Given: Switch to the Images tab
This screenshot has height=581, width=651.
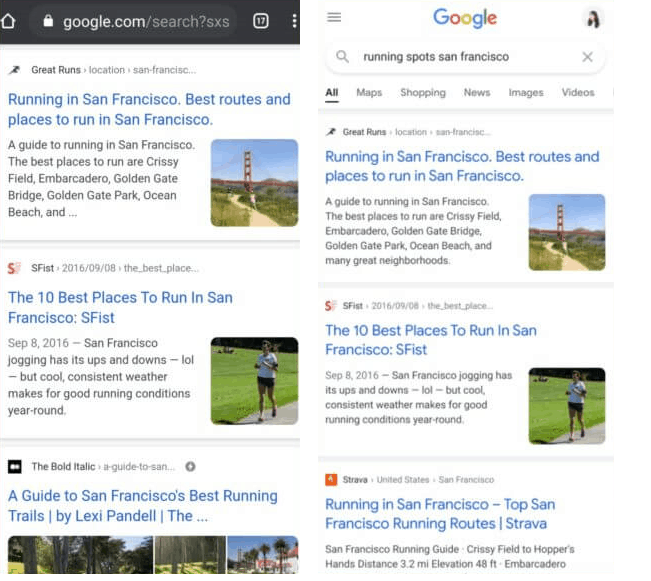Looking at the screenshot, I should 526,93.
